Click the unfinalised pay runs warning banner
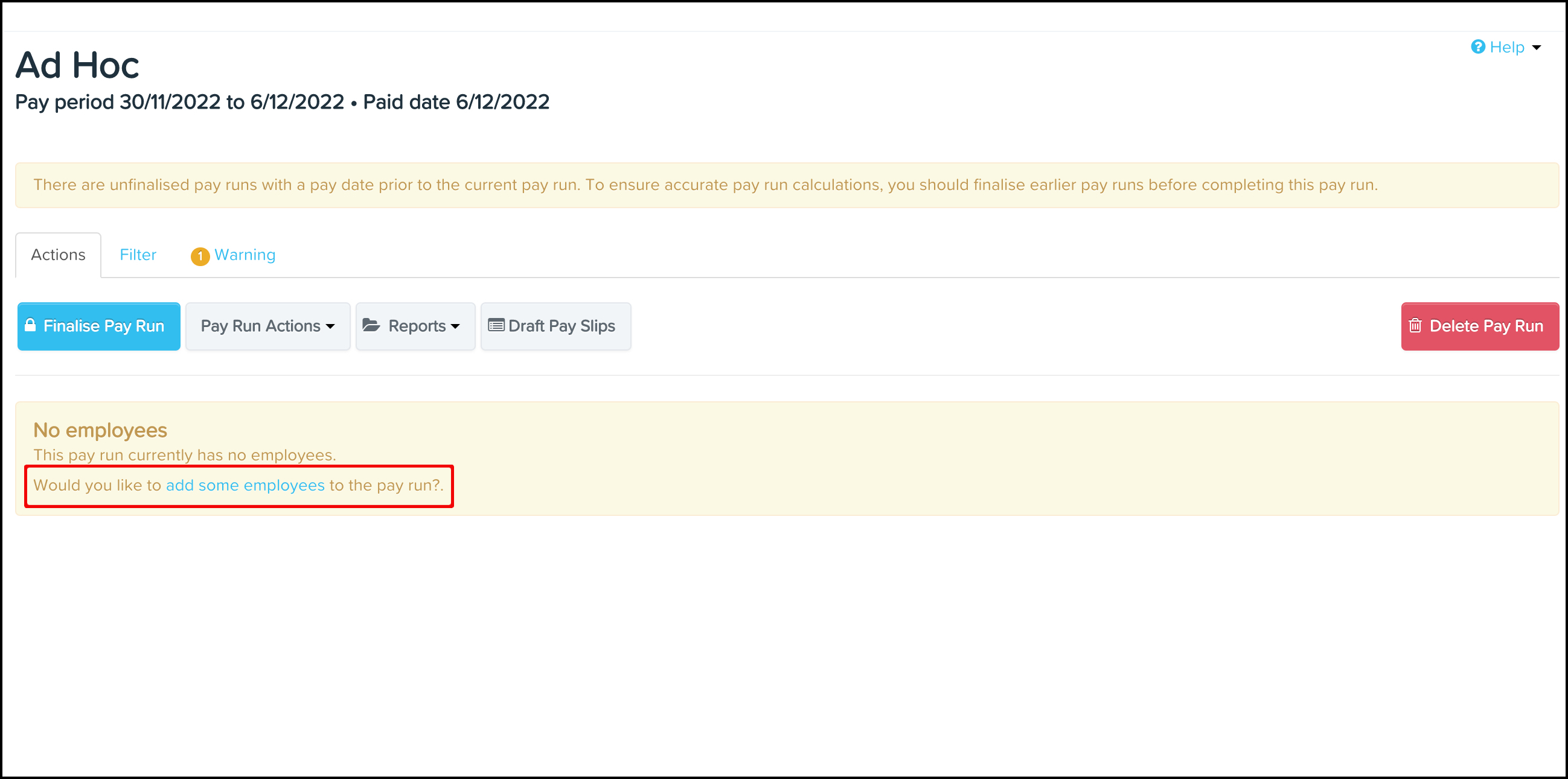 787,185
